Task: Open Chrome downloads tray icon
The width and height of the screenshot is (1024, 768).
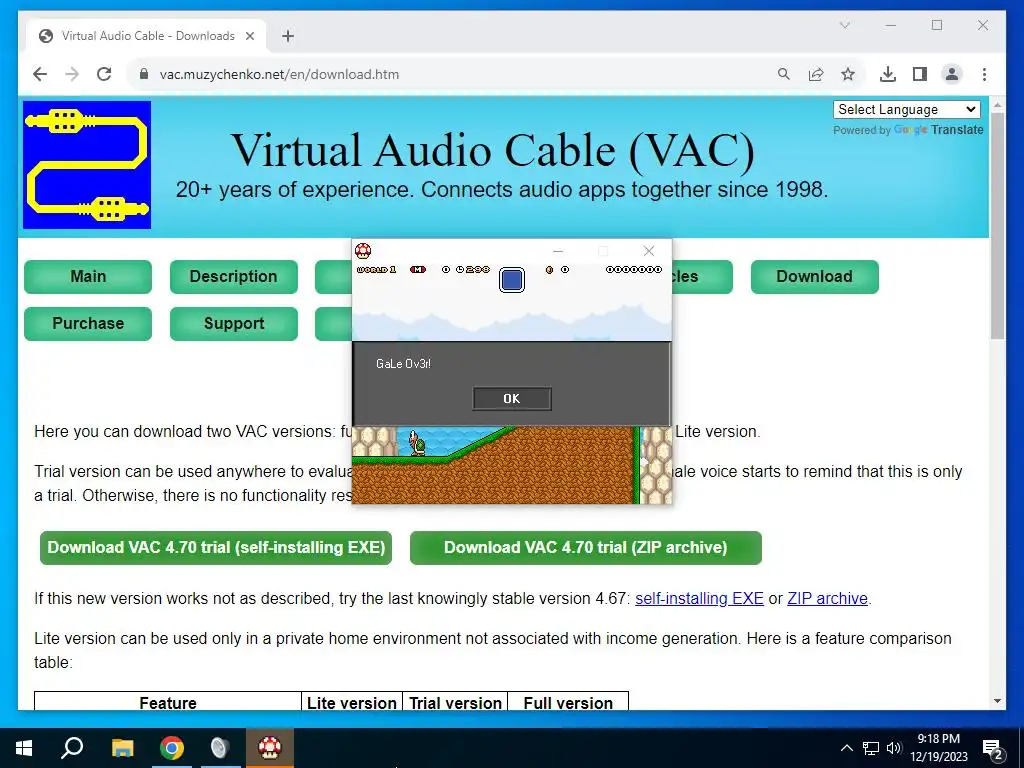Action: tap(888, 74)
